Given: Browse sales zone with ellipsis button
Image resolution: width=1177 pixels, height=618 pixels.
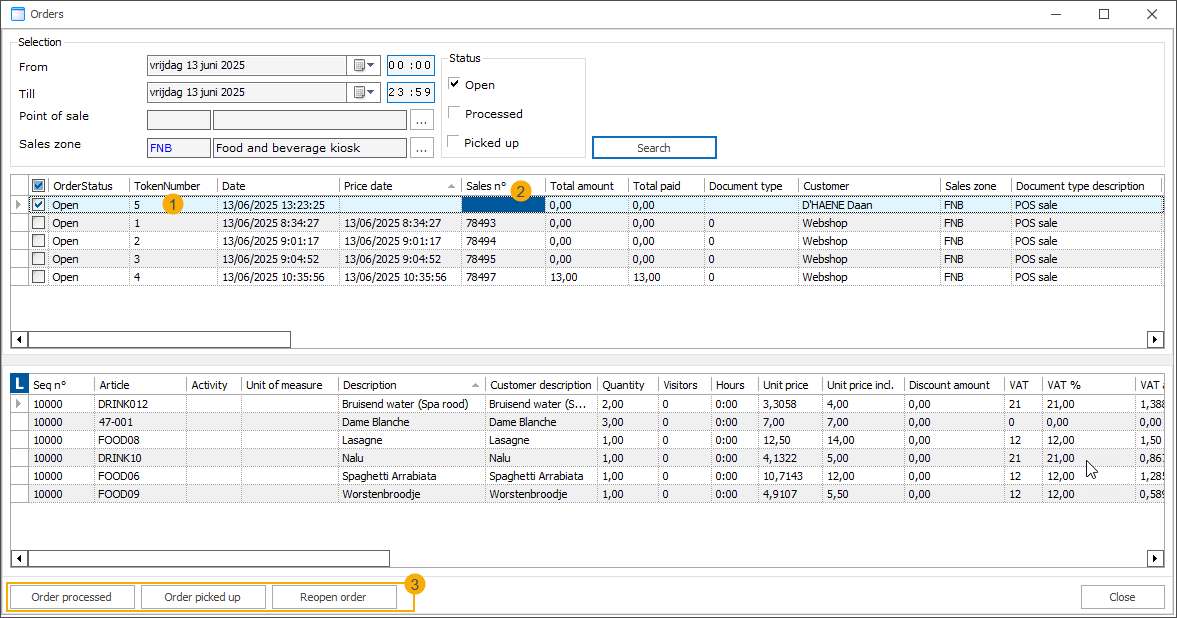Looking at the screenshot, I should pyautogui.click(x=422, y=148).
